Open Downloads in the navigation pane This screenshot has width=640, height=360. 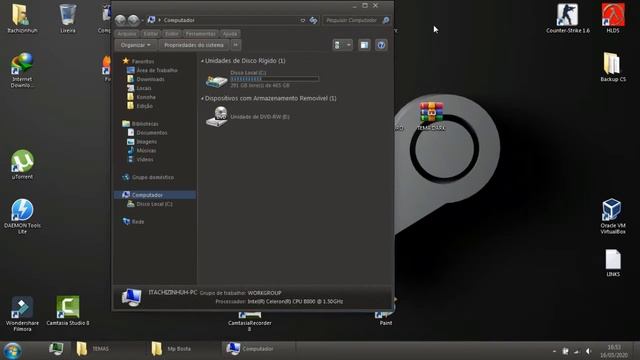150,79
